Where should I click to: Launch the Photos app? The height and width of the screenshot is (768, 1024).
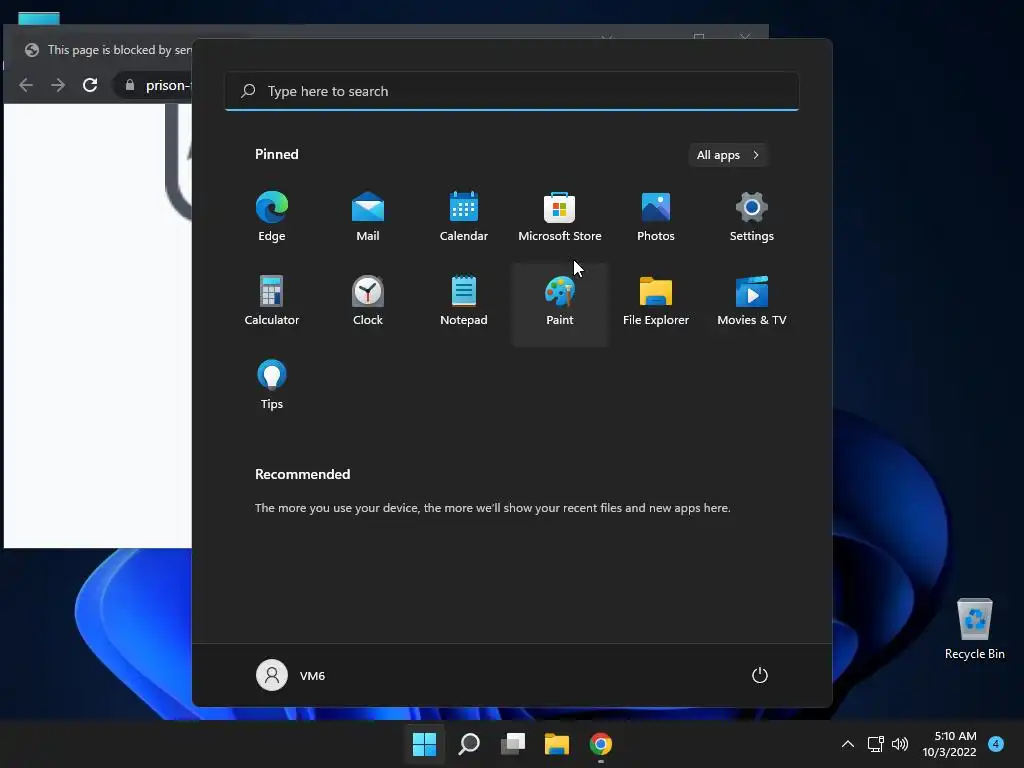(x=656, y=217)
